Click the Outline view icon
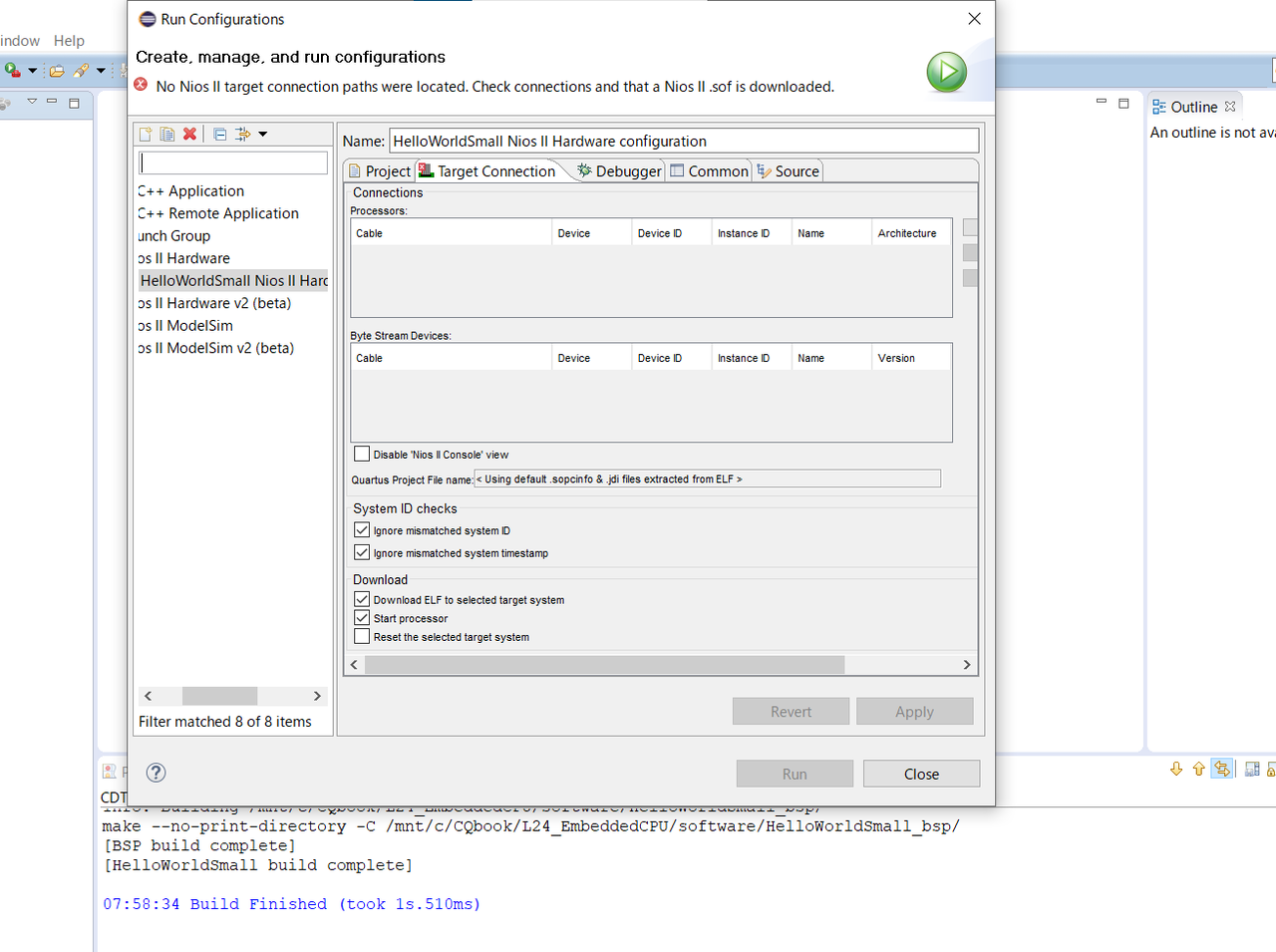 (1159, 107)
